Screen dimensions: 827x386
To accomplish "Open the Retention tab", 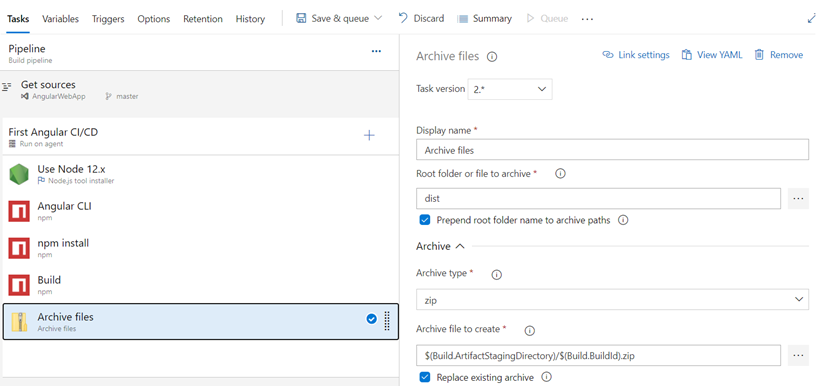I will click(x=203, y=19).
